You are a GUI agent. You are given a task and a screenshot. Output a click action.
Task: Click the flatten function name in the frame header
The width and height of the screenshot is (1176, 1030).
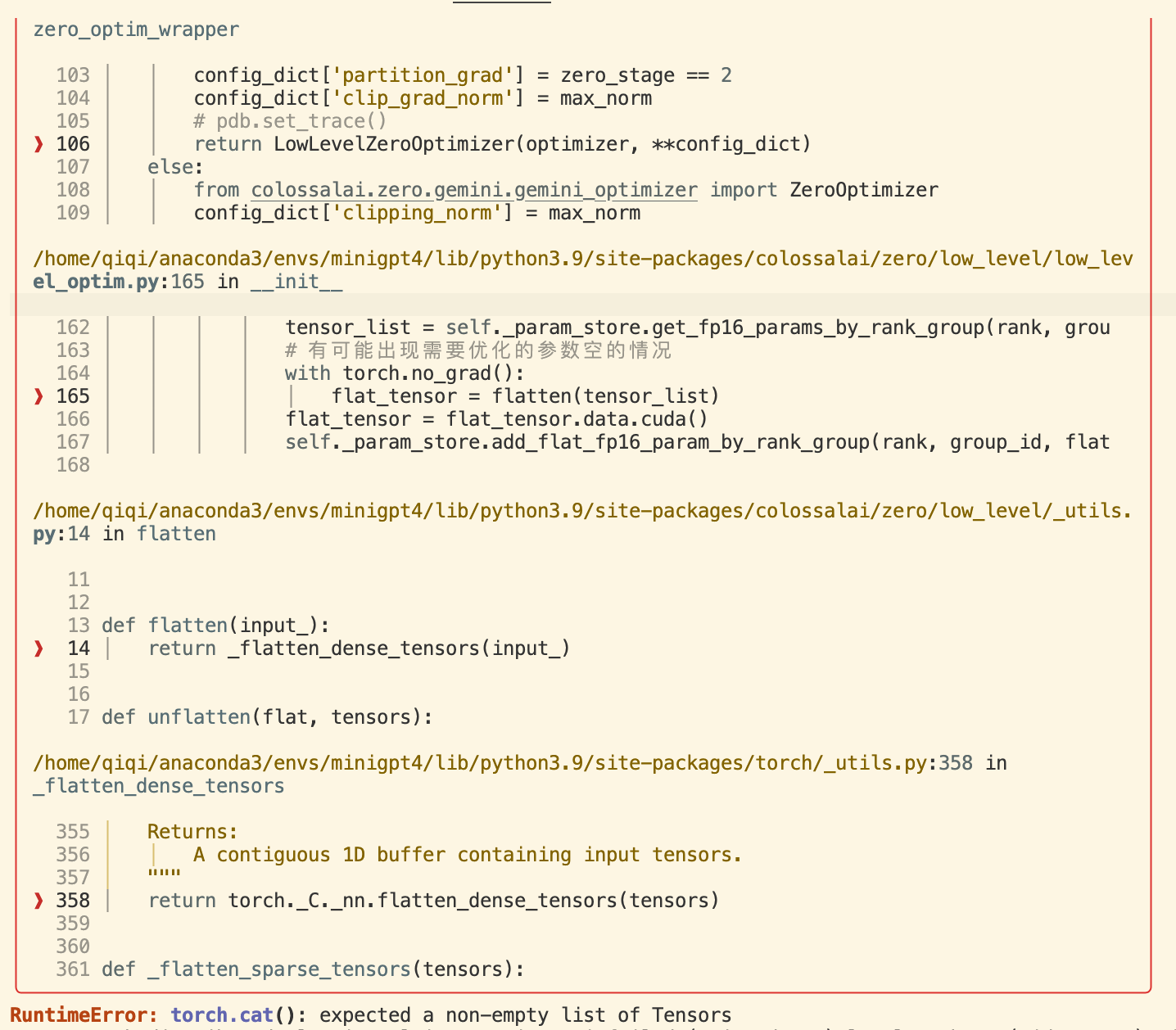tap(176, 533)
